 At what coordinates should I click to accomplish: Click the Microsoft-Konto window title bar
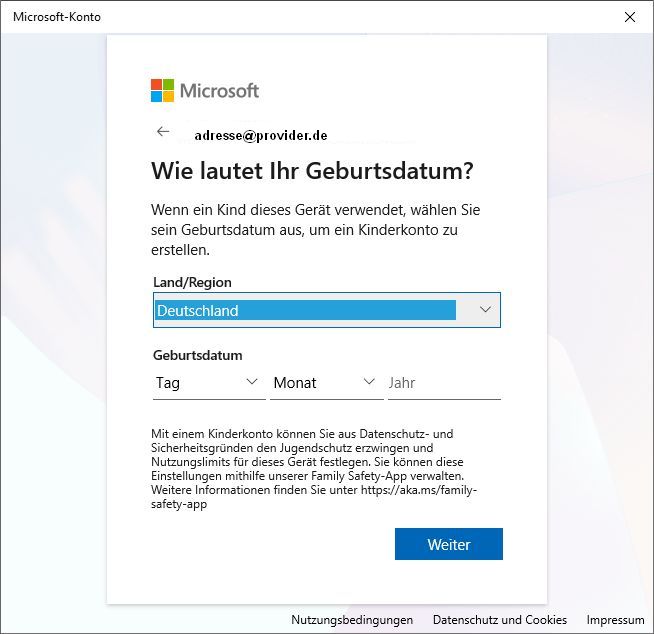coord(300,17)
